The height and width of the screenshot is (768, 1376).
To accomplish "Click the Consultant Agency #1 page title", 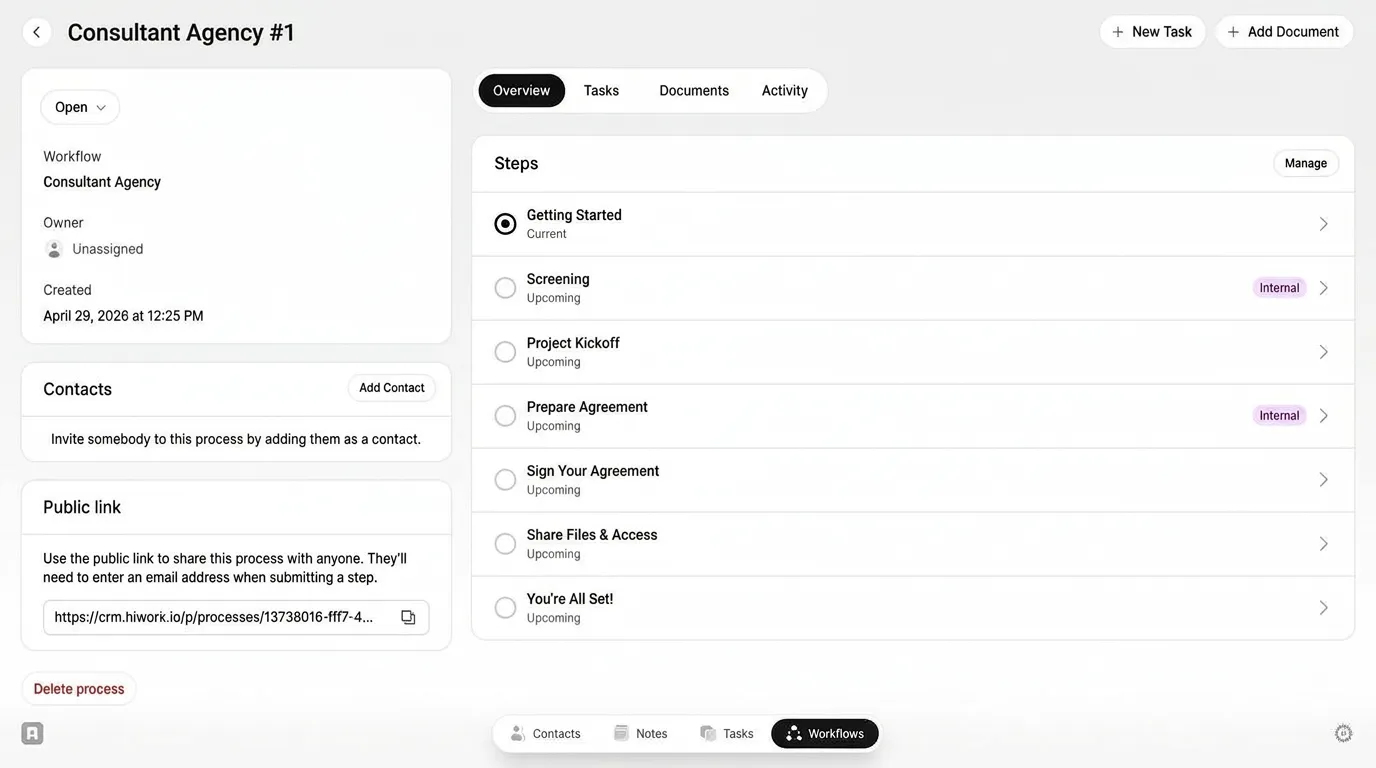I will tap(181, 32).
